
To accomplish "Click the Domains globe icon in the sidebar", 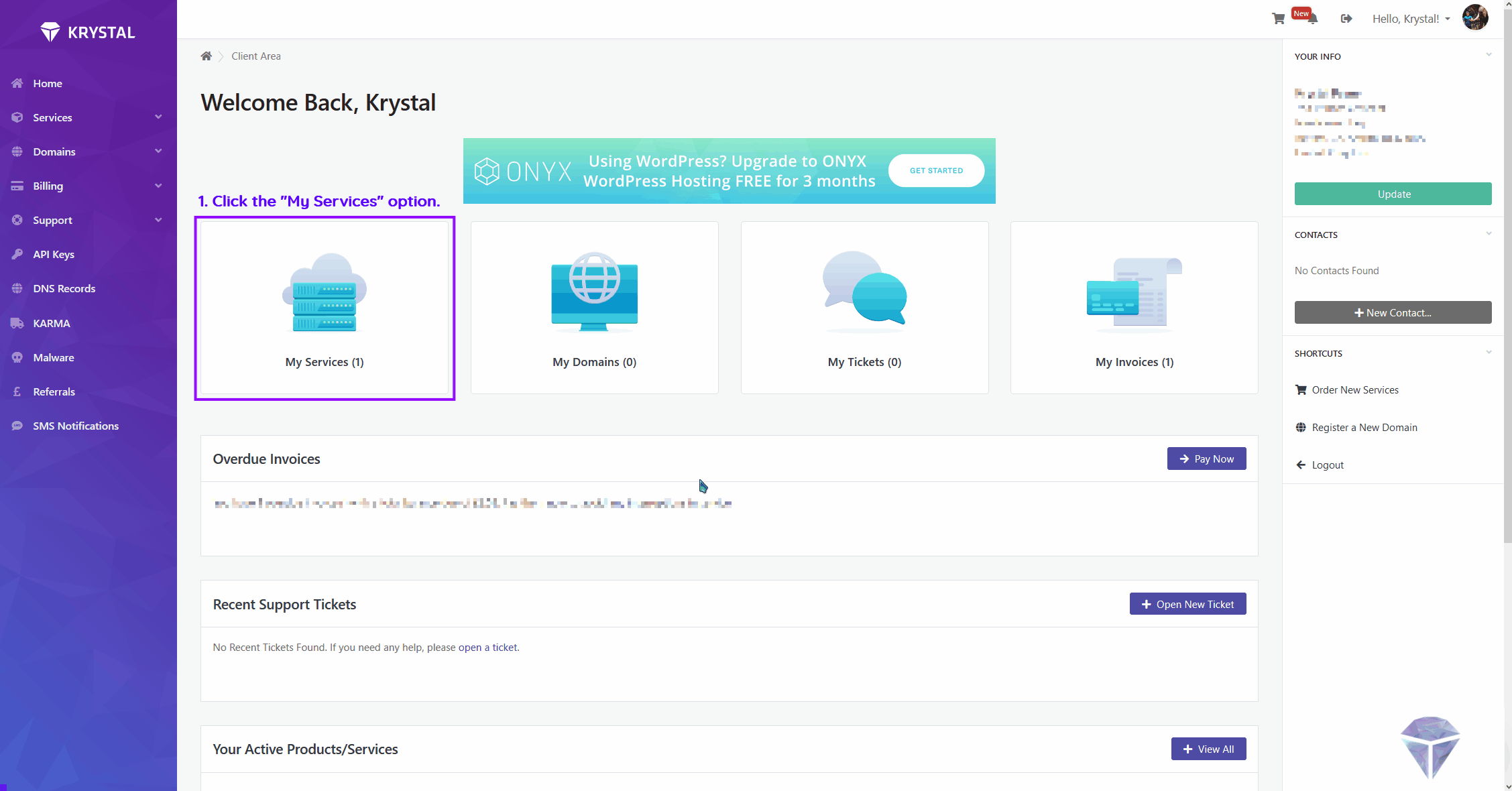I will 17,151.
